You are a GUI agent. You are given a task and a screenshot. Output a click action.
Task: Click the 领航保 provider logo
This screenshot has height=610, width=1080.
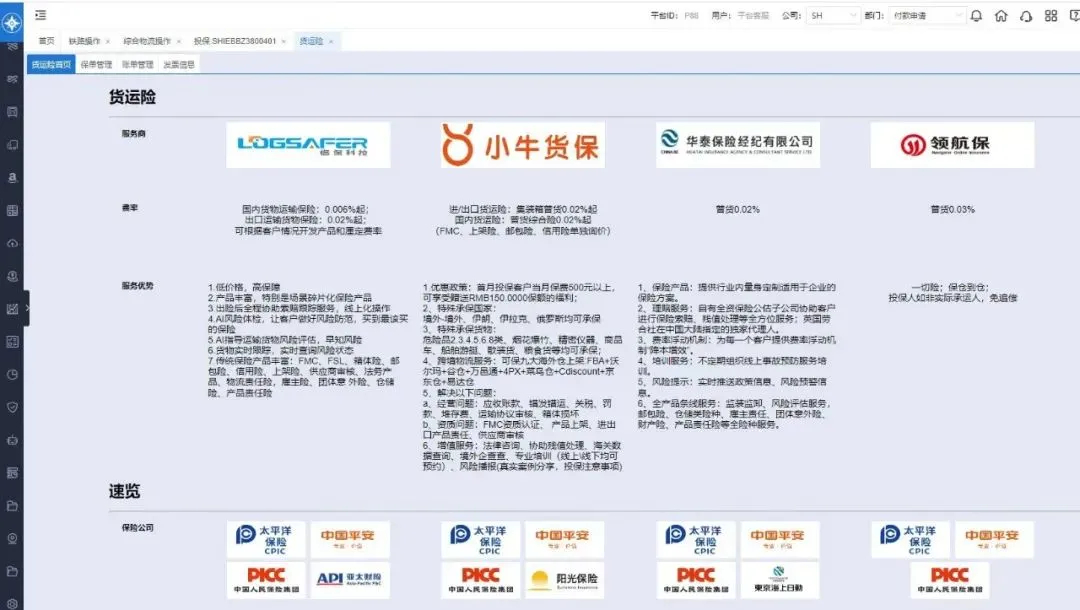click(x=951, y=146)
